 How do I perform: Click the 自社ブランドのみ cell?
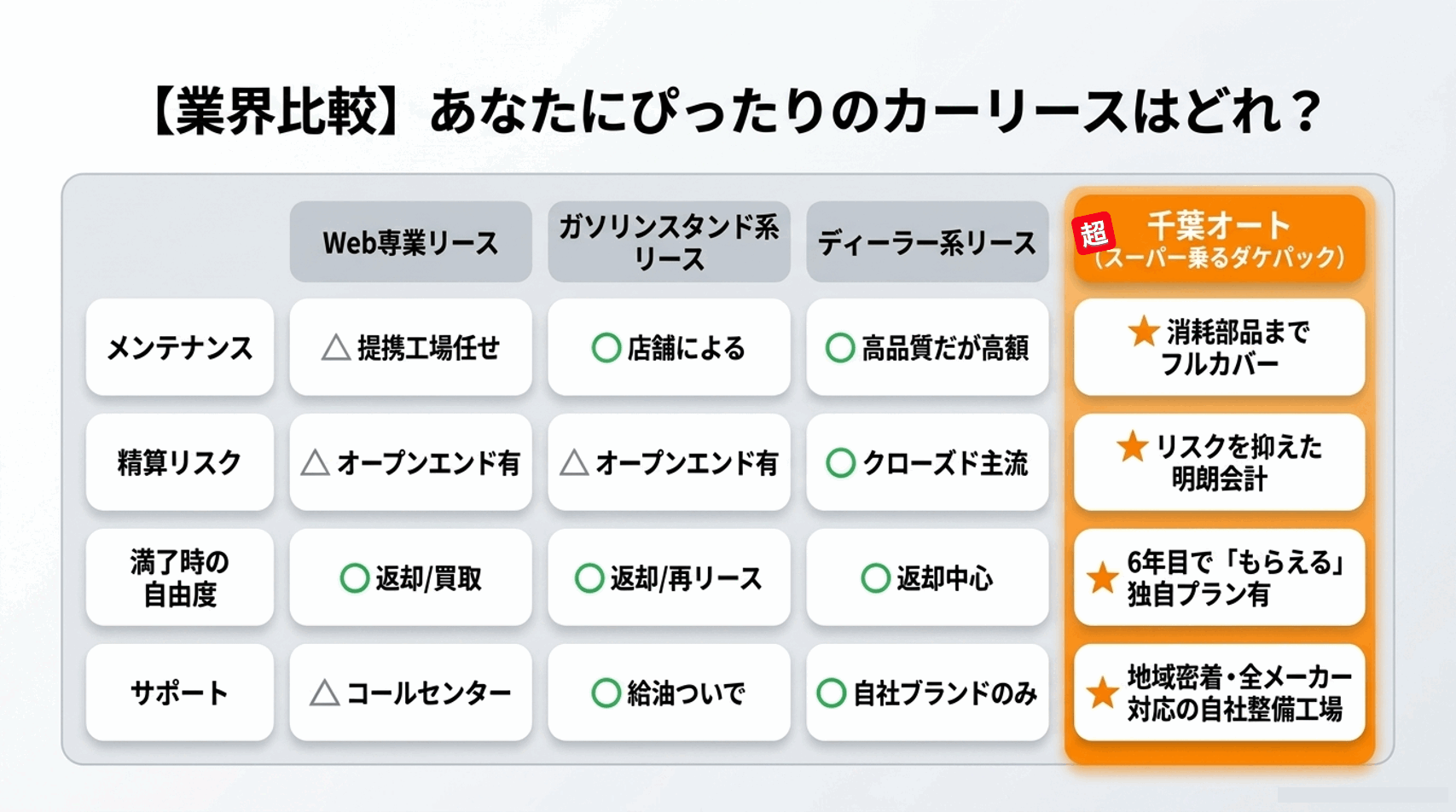pyautogui.click(x=927, y=693)
